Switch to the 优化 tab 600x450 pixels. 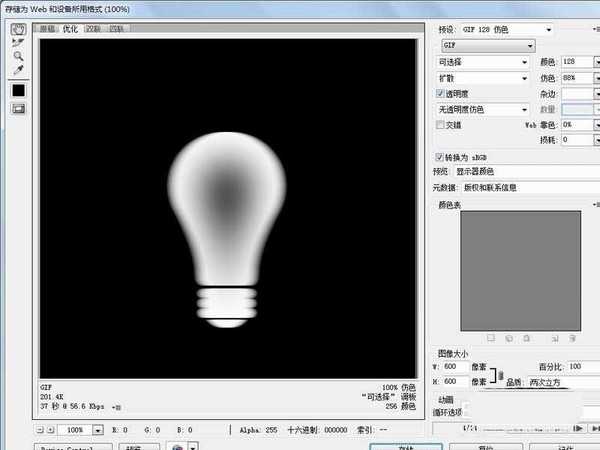(70, 29)
